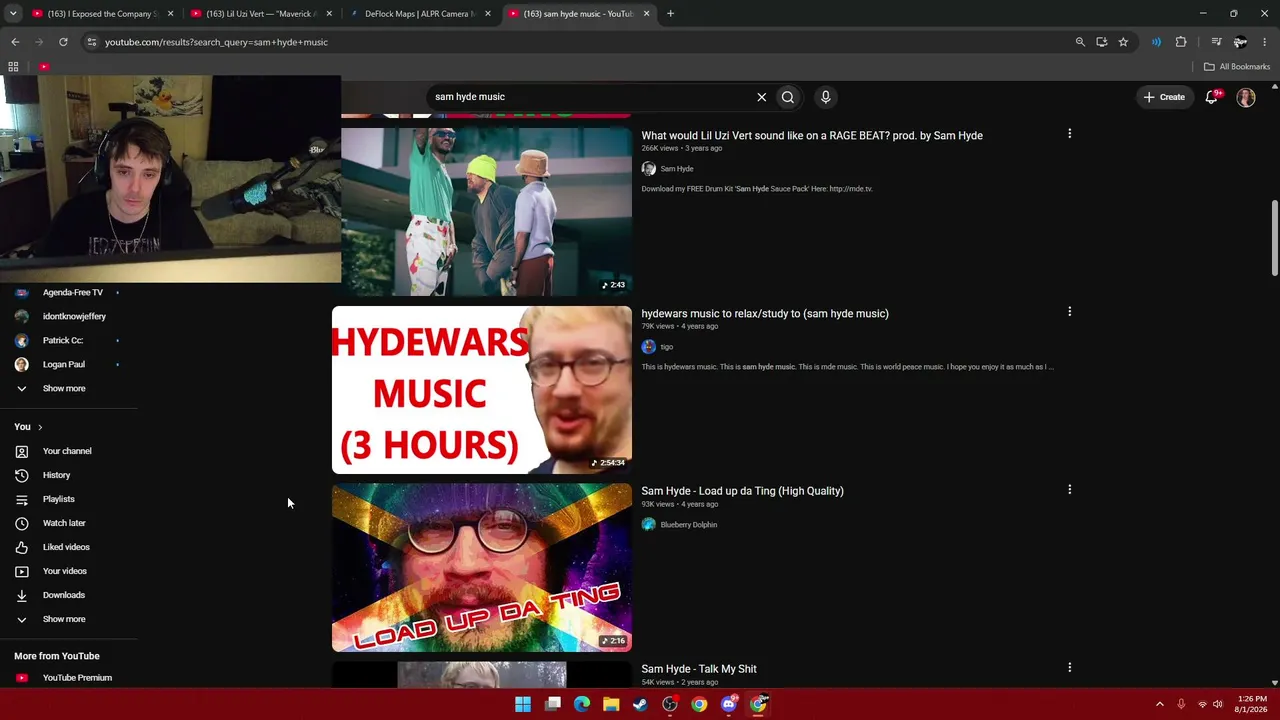1280x720 pixels.
Task: Clear the YouTube search query
Action: tap(761, 97)
